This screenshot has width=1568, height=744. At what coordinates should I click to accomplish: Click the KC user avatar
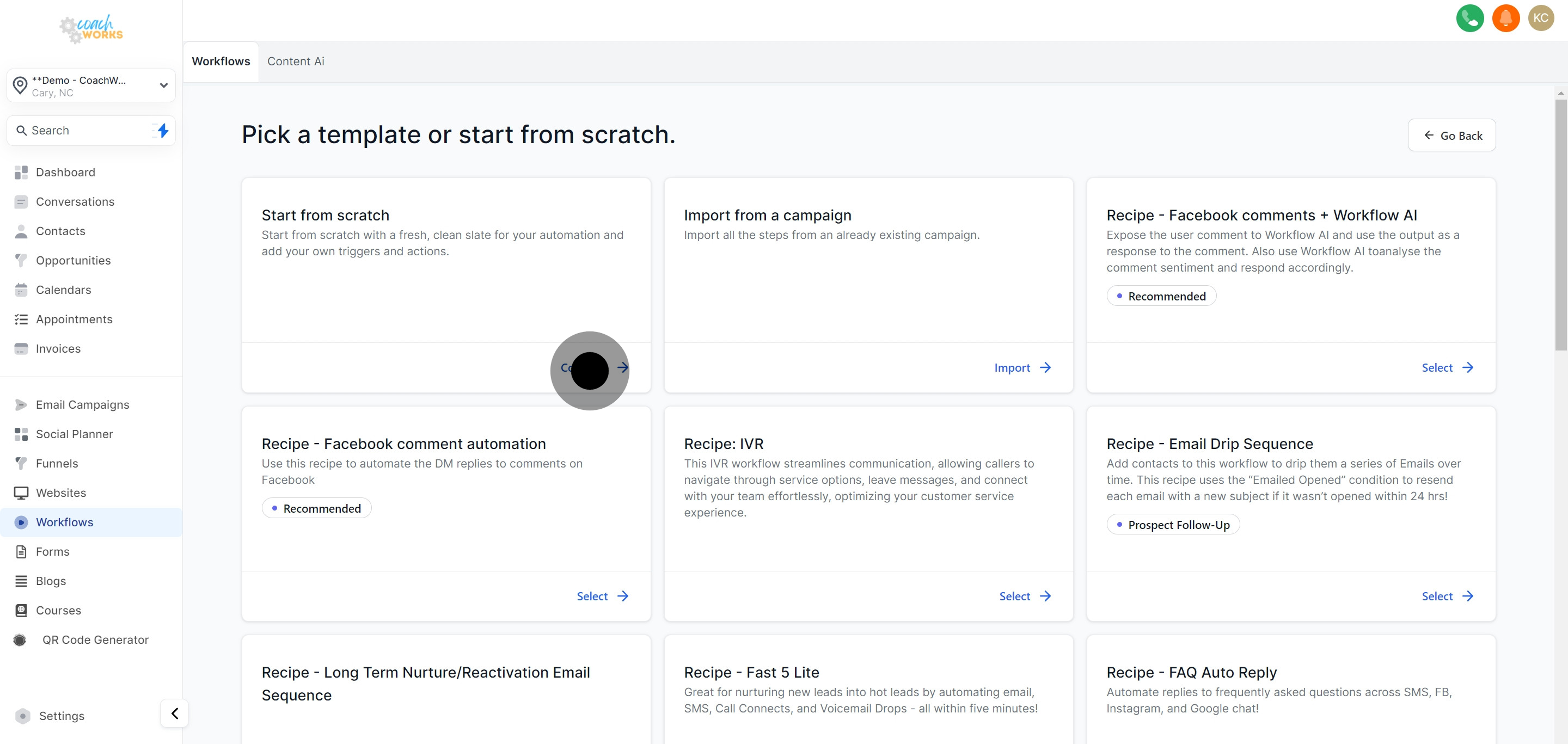click(x=1541, y=17)
